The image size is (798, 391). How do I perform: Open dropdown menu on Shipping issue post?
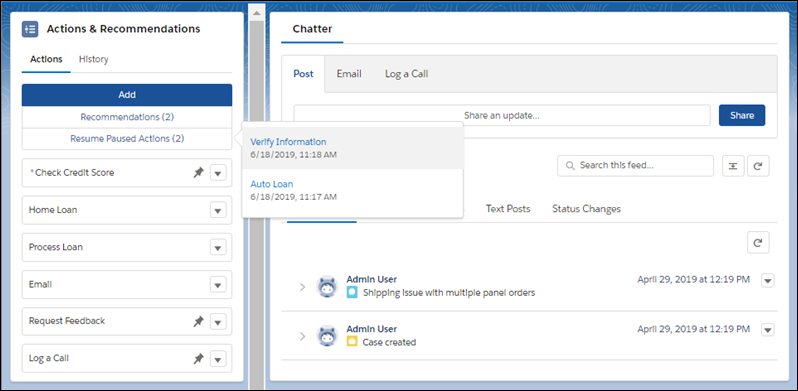tap(768, 281)
